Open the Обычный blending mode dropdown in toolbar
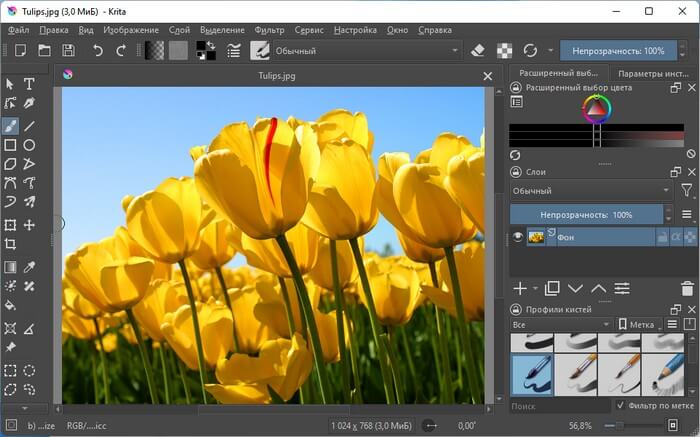 pyautogui.click(x=367, y=50)
